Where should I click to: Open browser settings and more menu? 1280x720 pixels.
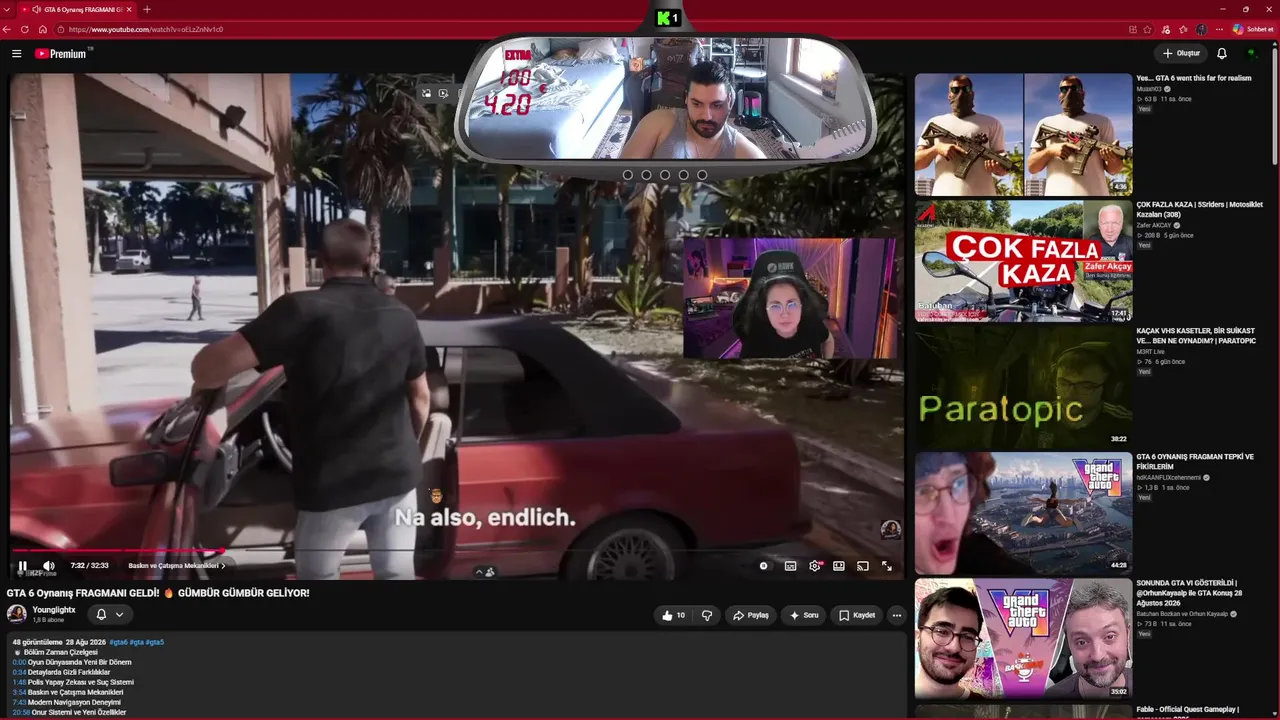(x=1219, y=29)
